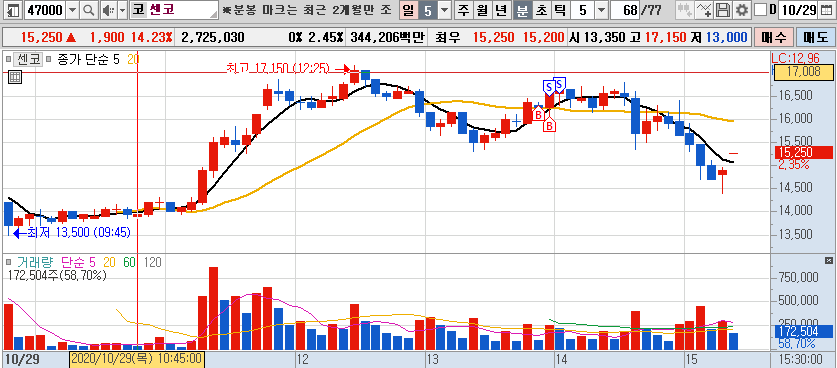Click the 센코 chart legend button
This screenshot has height=368, width=837.
click(27, 59)
